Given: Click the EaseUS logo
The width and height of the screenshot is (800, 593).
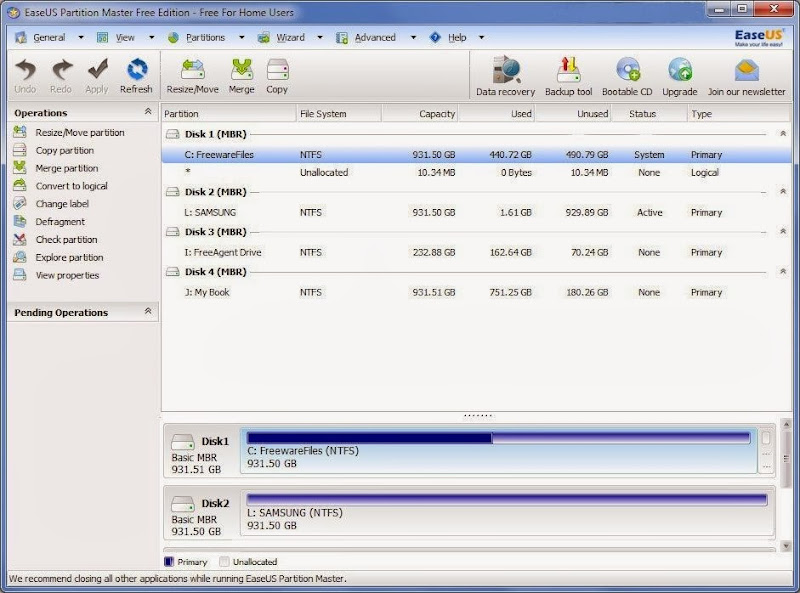Looking at the screenshot, I should pos(759,37).
